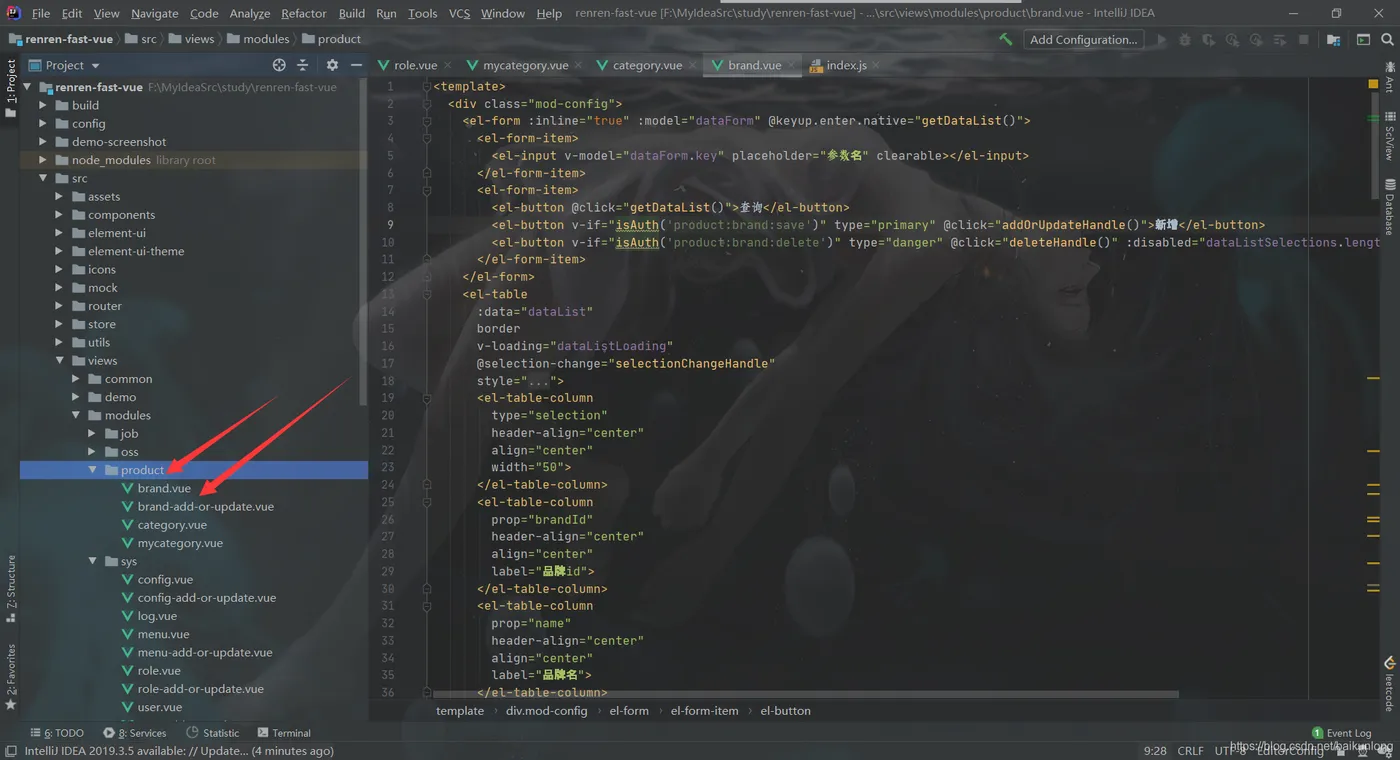Open the Statistic tool window
The width and height of the screenshot is (1400, 760).
click(x=213, y=733)
